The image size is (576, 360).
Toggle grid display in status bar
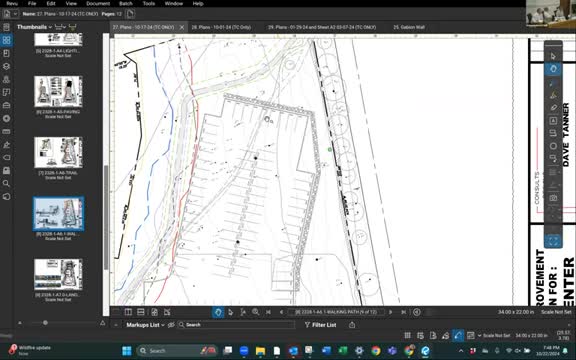pyautogui.click(x=407, y=335)
